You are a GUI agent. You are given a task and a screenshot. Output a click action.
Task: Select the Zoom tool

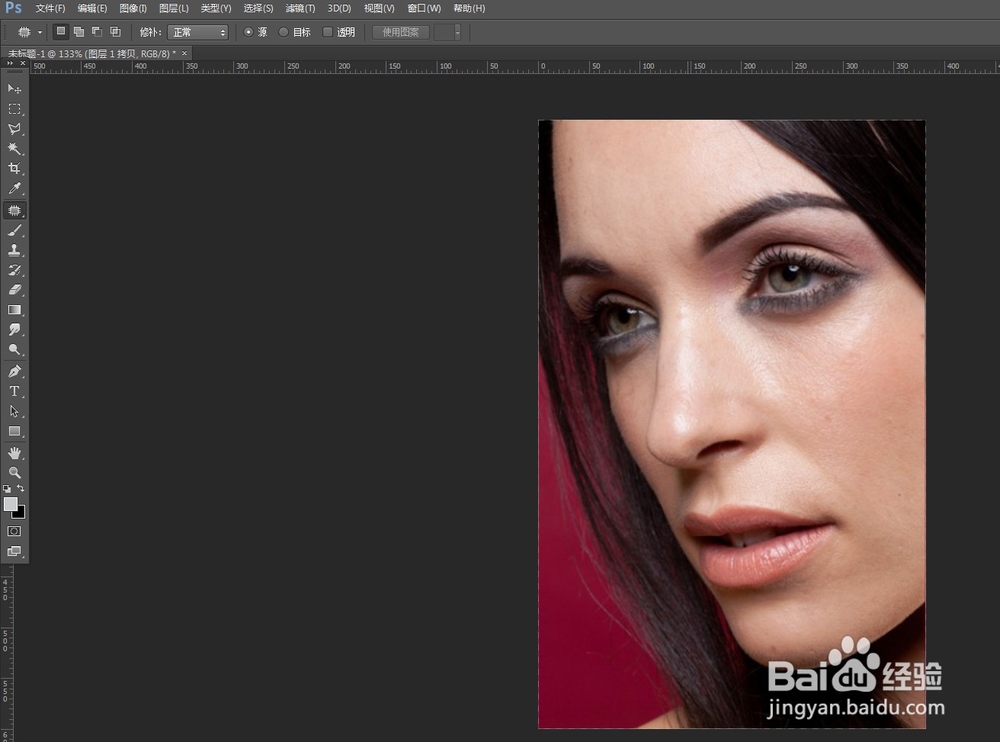[14, 473]
